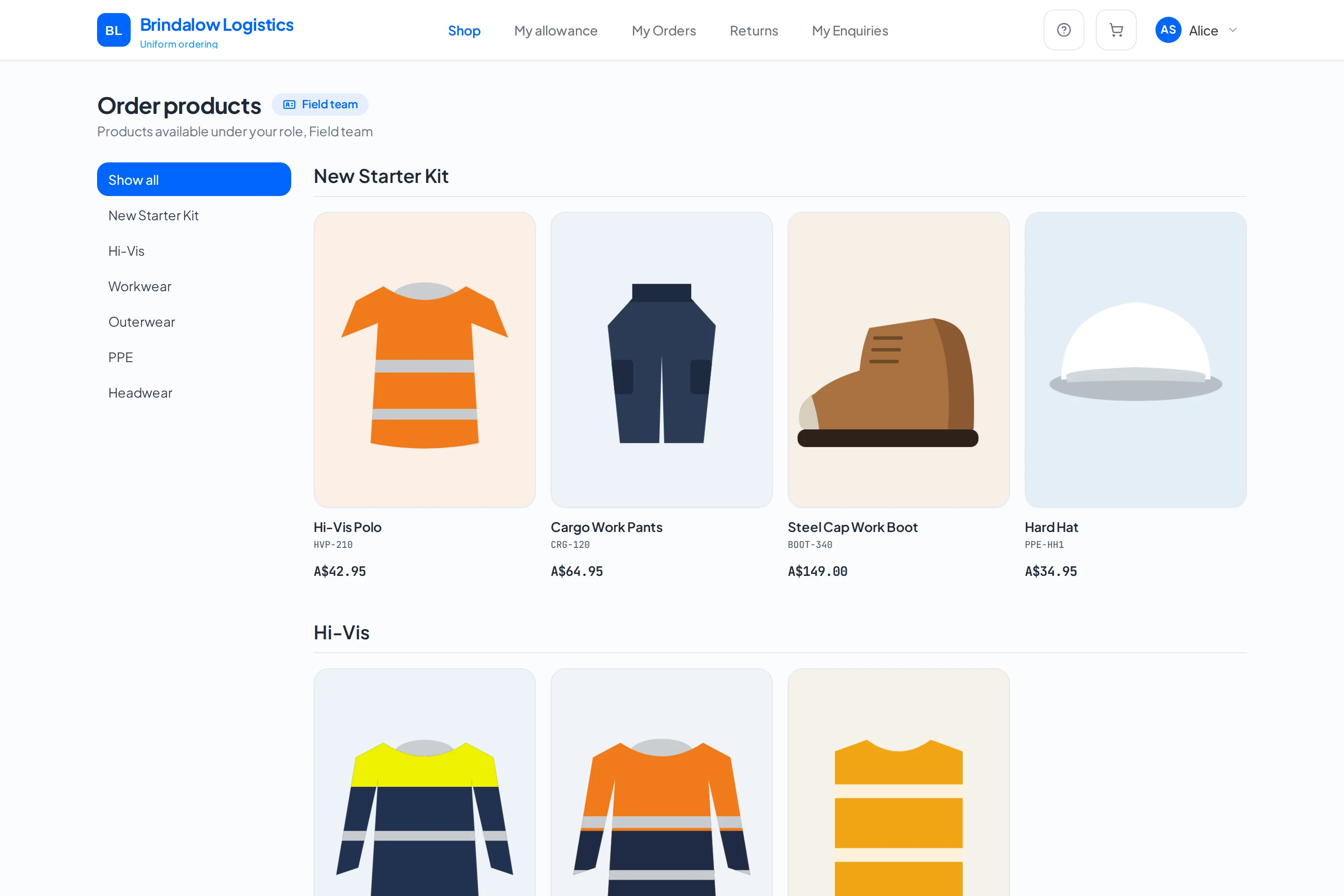Click the BL logo badge

coord(114,30)
